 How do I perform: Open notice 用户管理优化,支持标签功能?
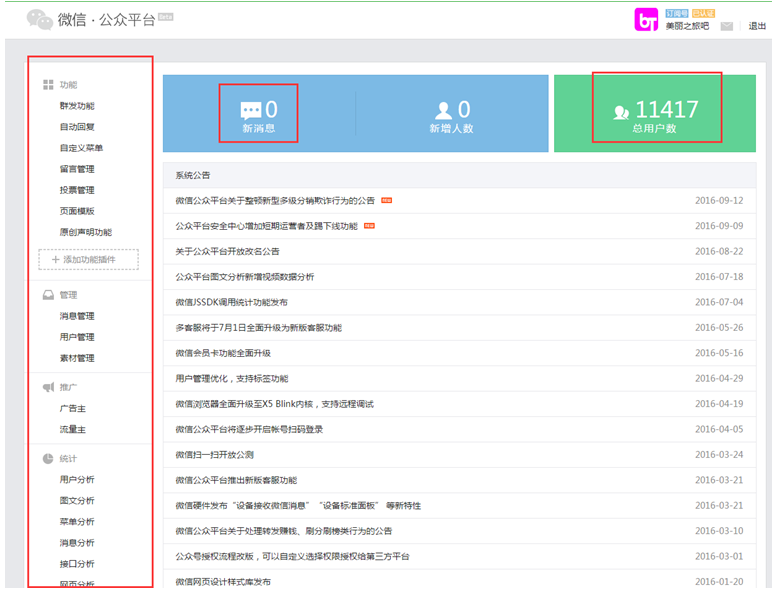point(232,379)
